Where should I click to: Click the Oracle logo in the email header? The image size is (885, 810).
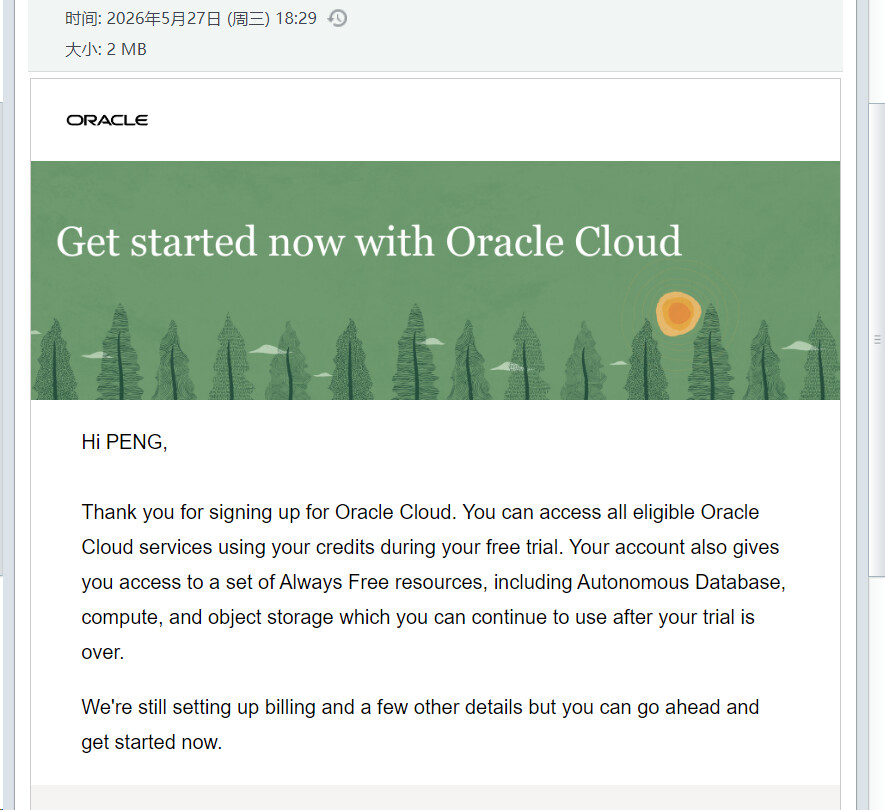[x=107, y=120]
